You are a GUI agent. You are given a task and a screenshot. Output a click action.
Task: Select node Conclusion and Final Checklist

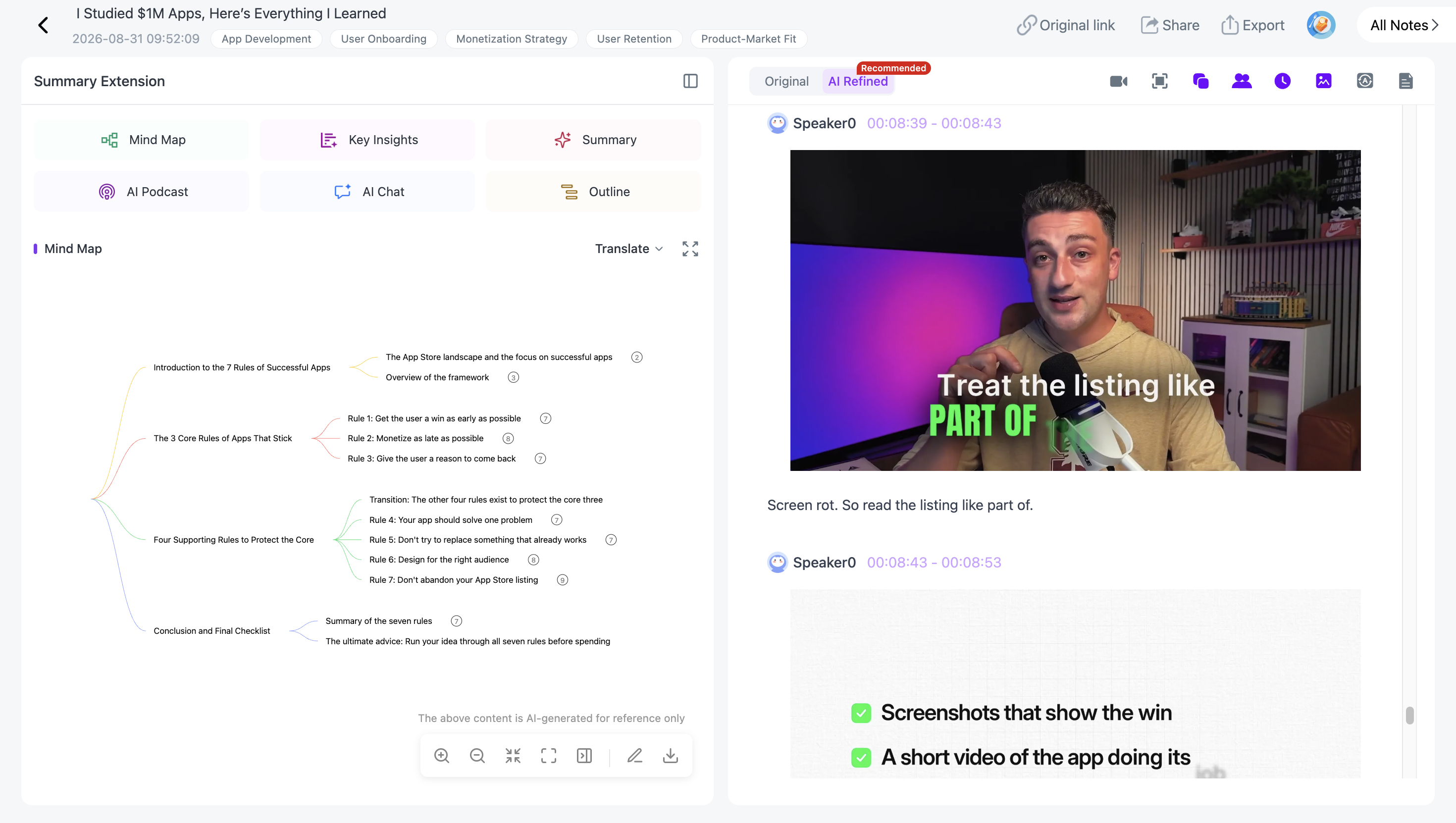coord(212,631)
